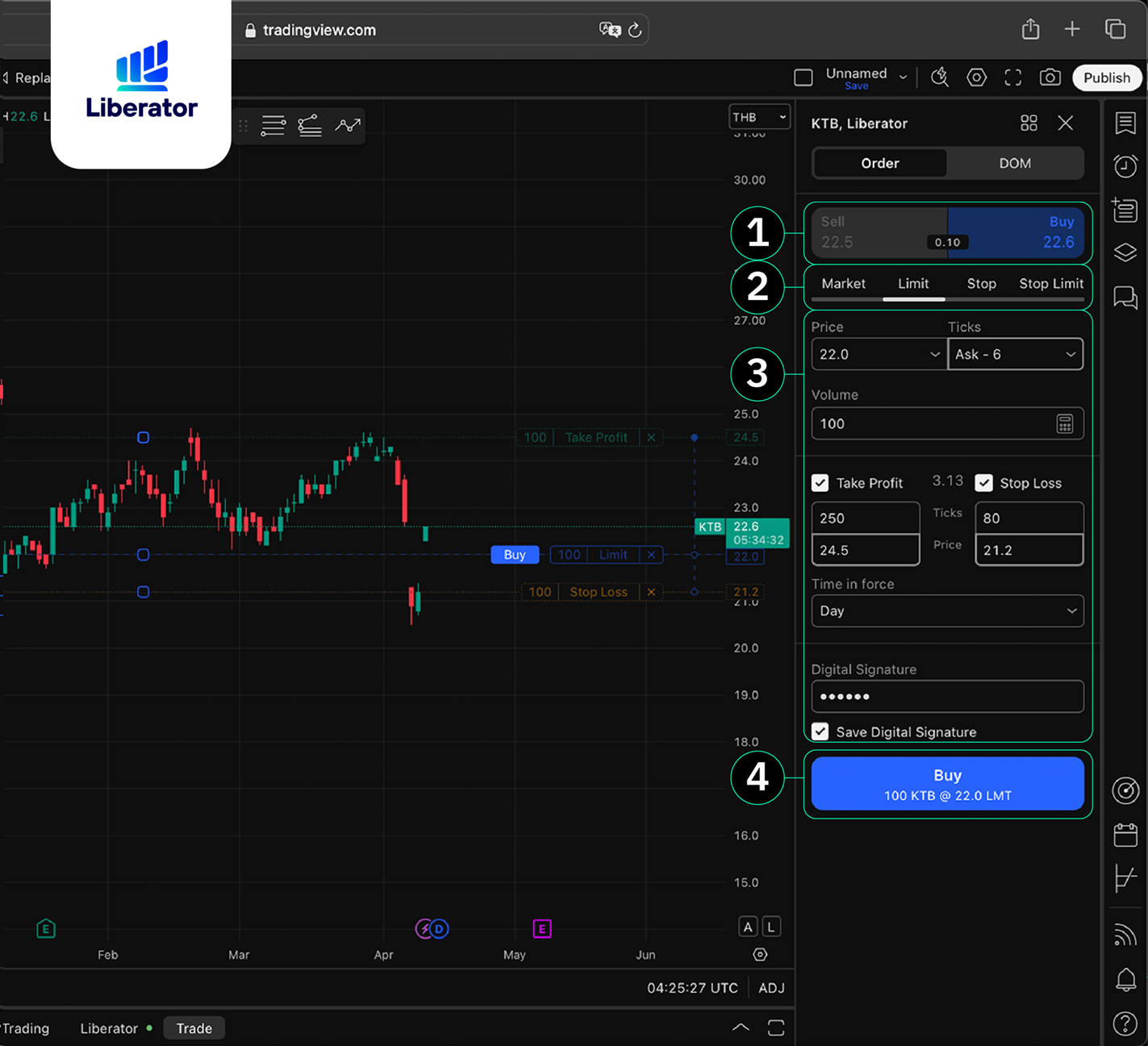Toggle log scale L button
This screenshot has height=1046, width=1148.
coord(771,927)
